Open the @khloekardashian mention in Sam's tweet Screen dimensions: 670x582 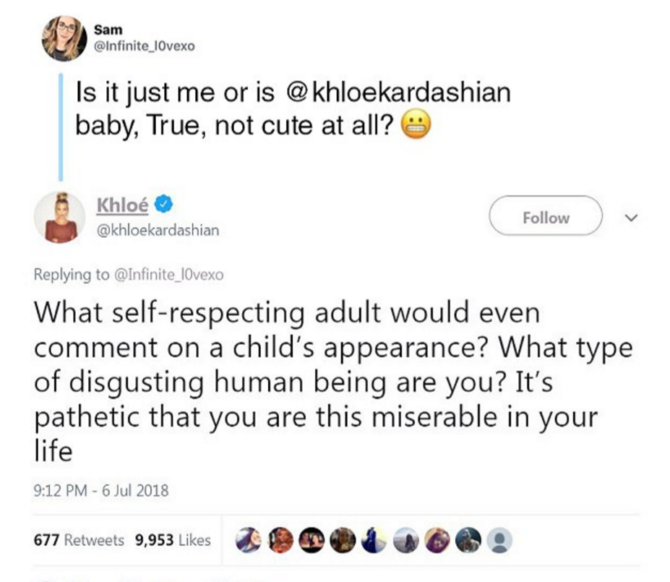point(399,93)
